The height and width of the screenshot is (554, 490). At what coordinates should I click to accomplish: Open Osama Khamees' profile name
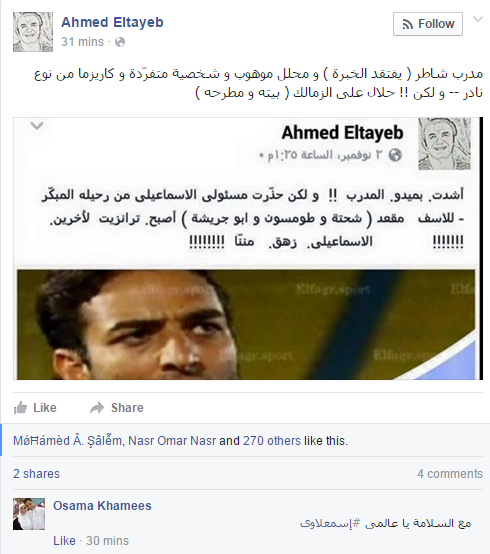[x=102, y=506]
